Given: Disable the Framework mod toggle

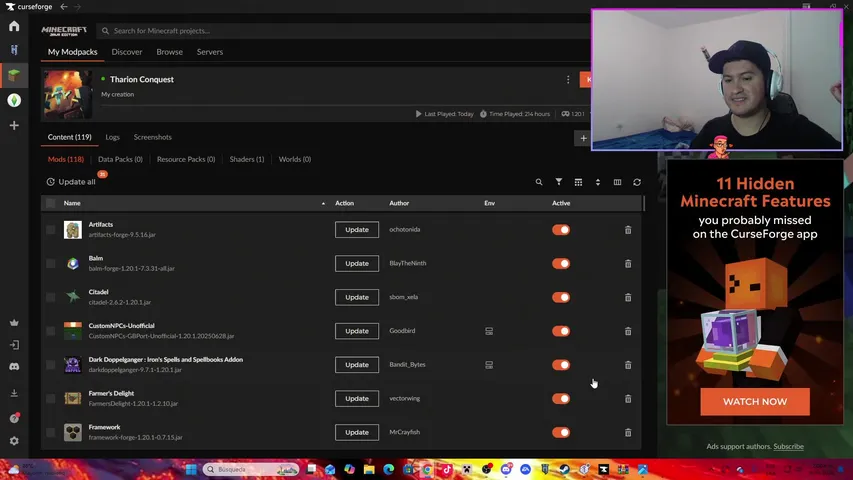Looking at the screenshot, I should coord(561,432).
